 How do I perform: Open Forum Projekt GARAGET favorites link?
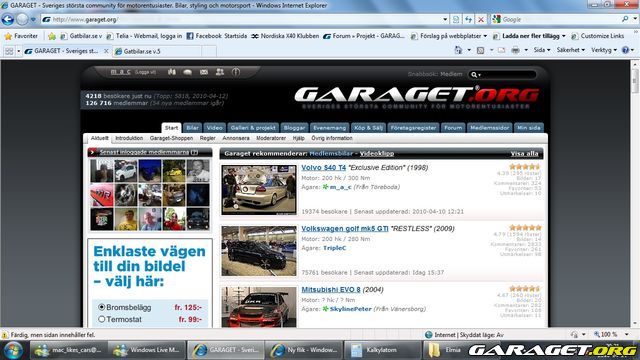coord(364,36)
